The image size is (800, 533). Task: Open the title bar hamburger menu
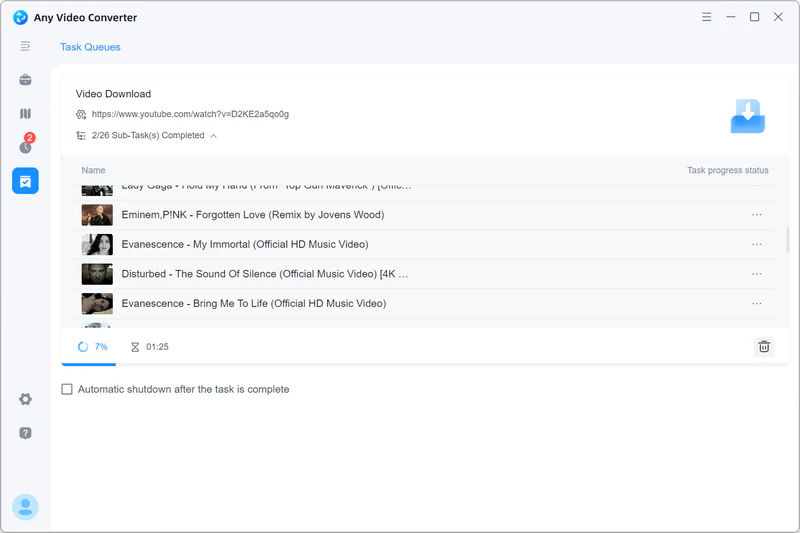click(x=708, y=17)
